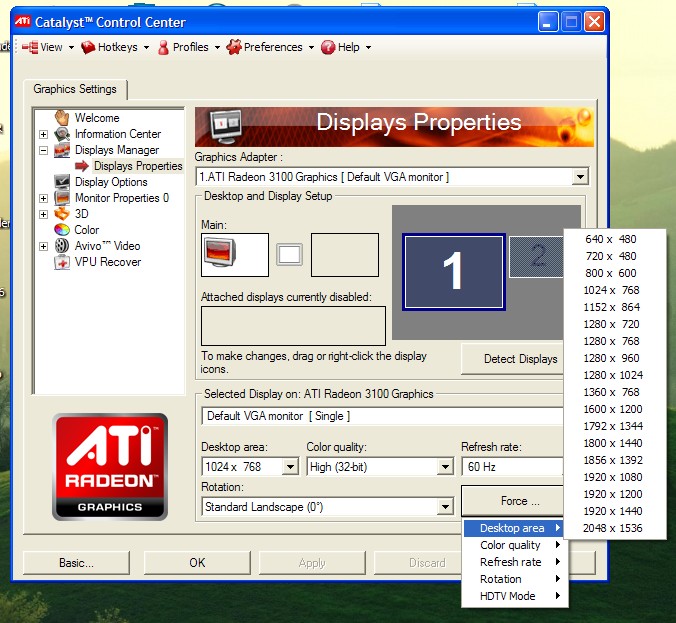The height and width of the screenshot is (623, 676).
Task: Click the small empty display box
Action: click(289, 254)
